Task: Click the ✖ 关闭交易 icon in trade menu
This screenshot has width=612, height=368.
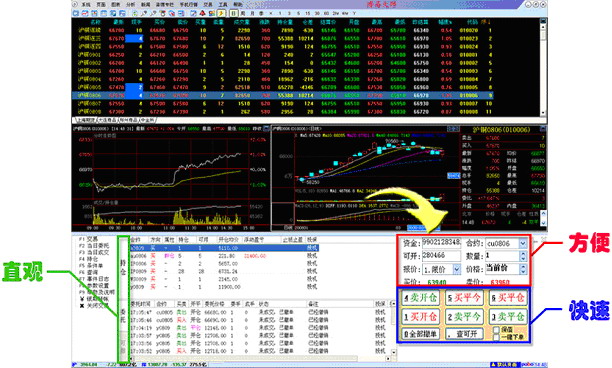Action: [x=82, y=306]
